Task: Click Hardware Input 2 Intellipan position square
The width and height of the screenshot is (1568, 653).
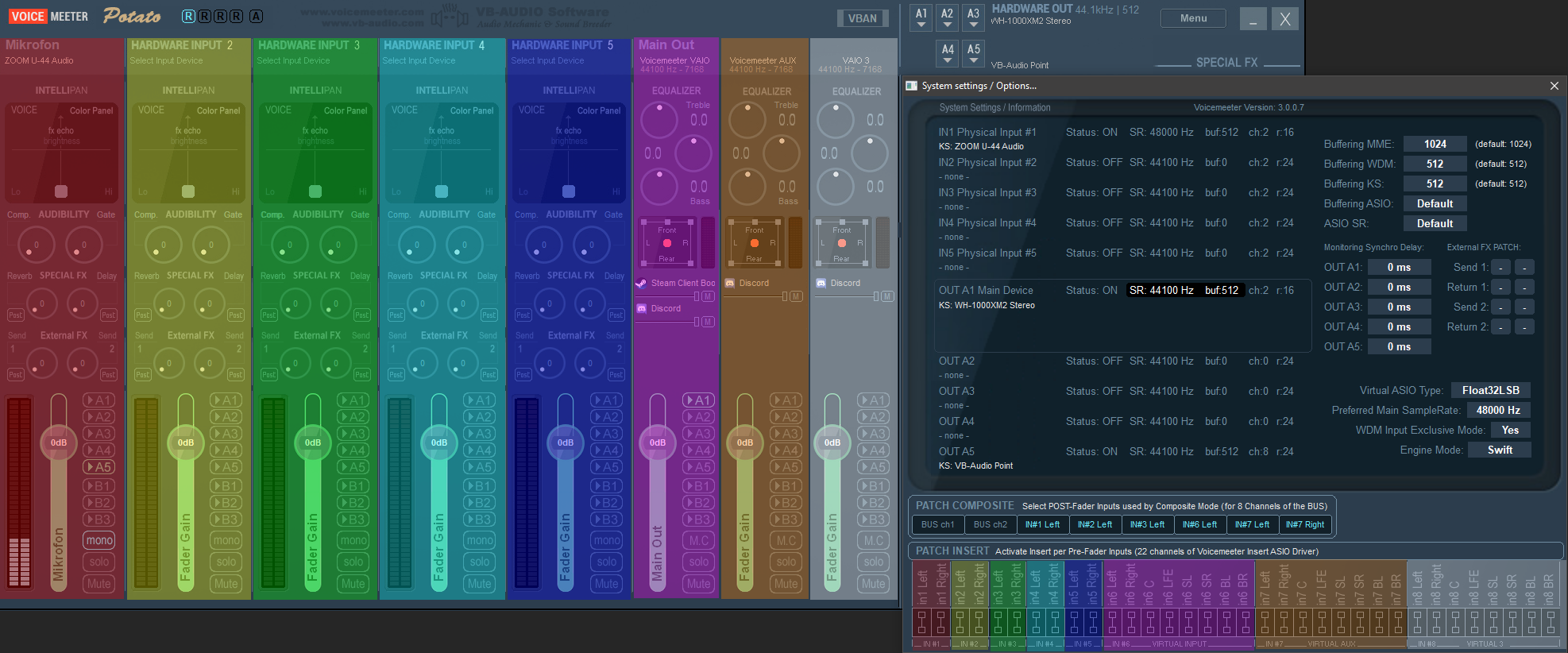Action: tap(188, 191)
